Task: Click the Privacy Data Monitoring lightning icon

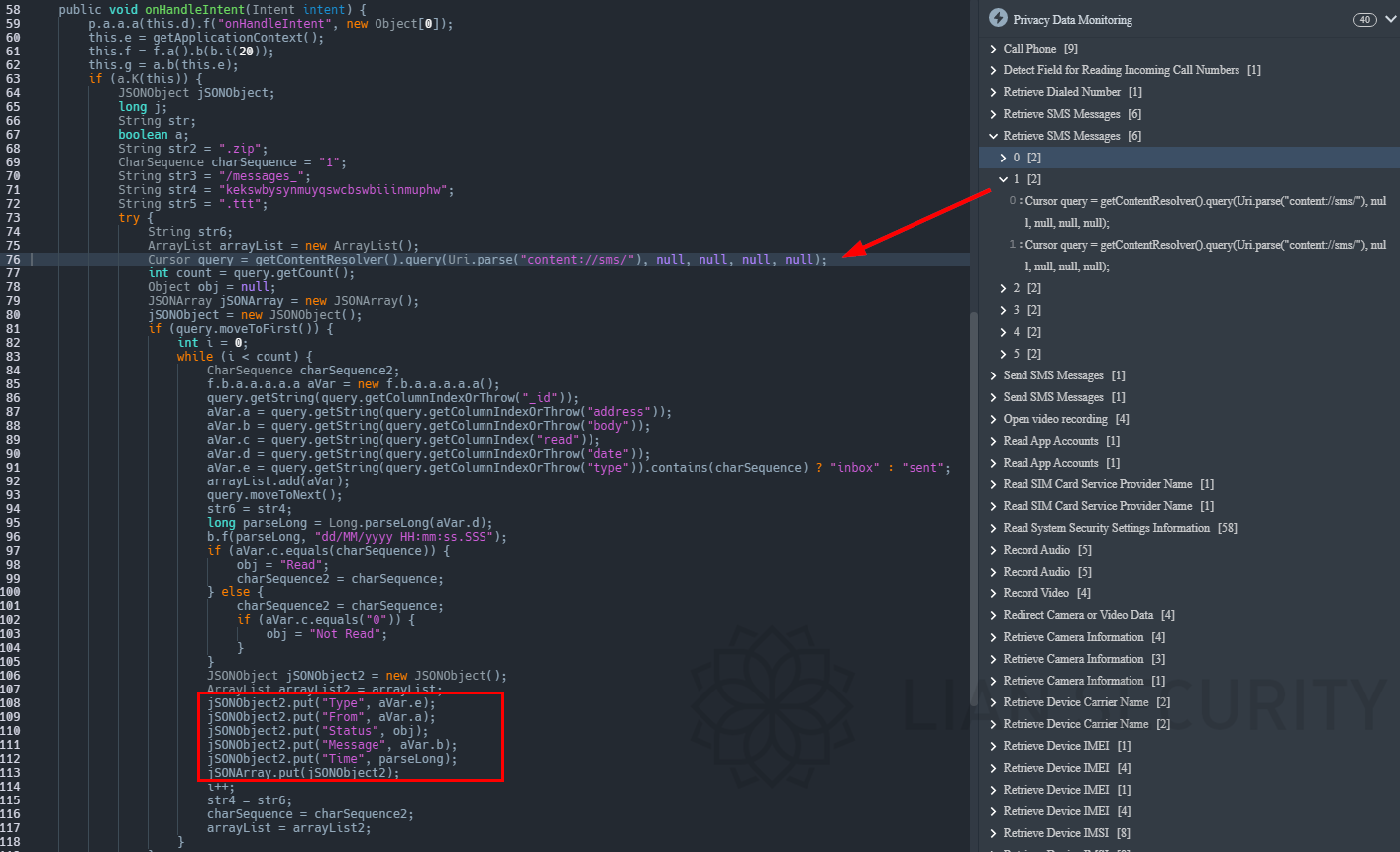Action: click(x=998, y=19)
